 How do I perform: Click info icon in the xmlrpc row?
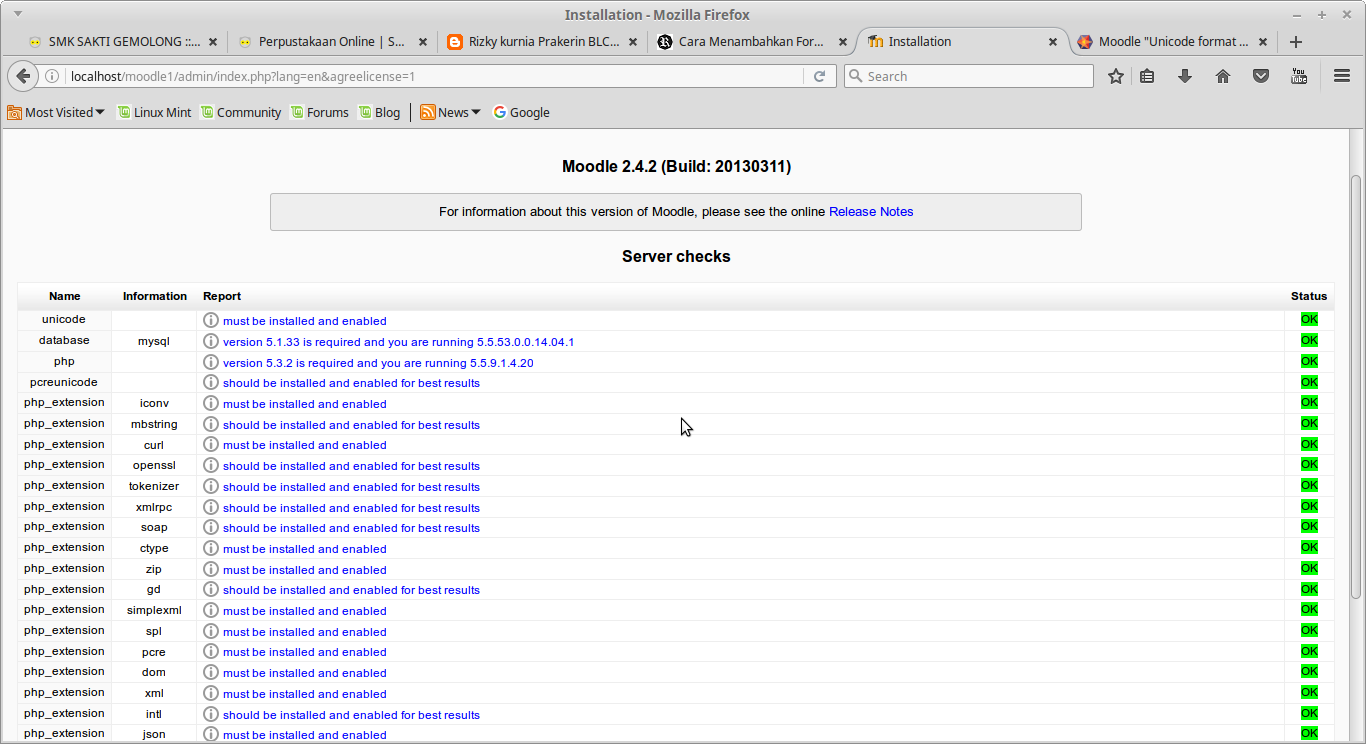click(x=211, y=507)
